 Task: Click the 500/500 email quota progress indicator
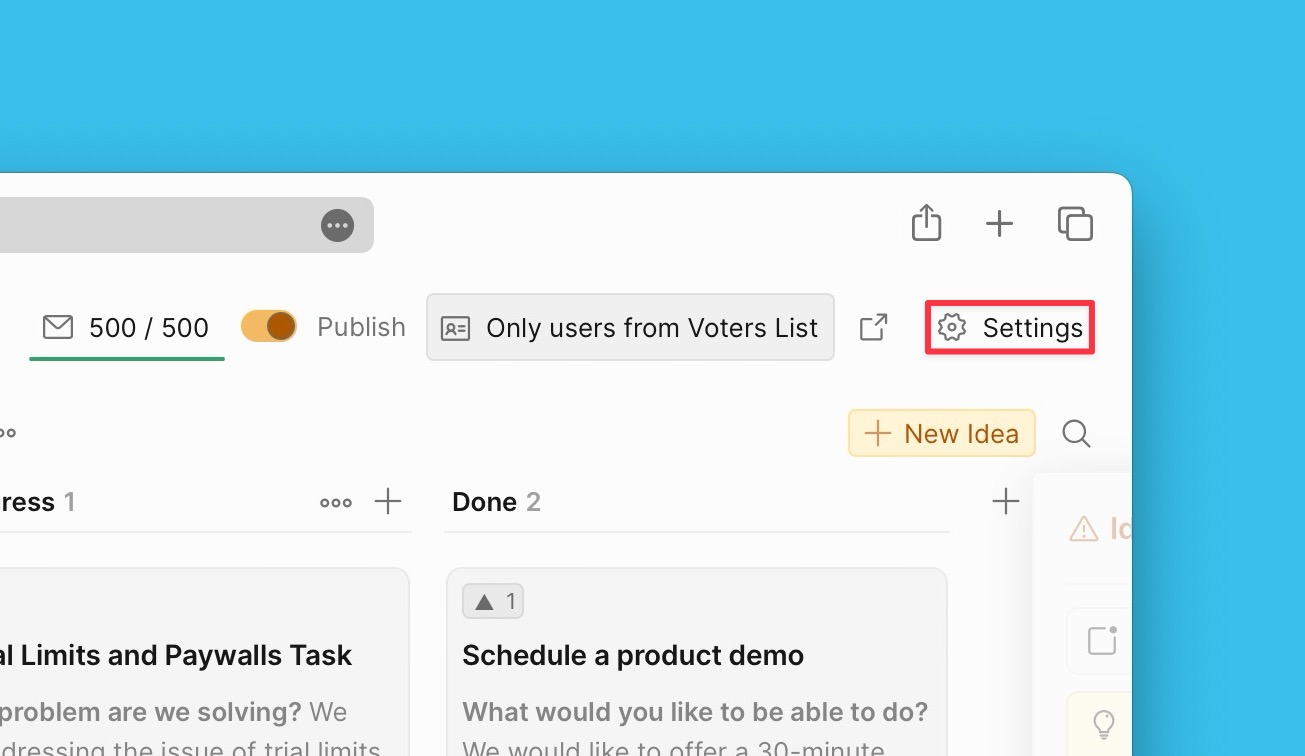[x=148, y=327]
